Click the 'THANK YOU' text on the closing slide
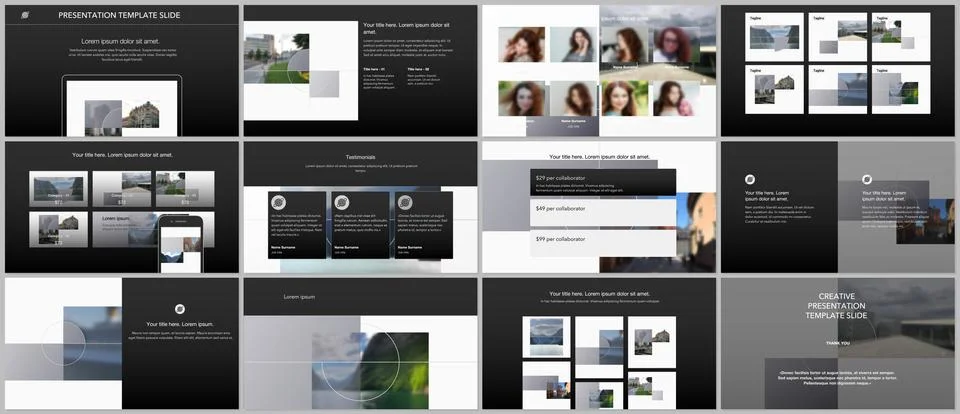The height and width of the screenshot is (414, 960). (x=838, y=343)
